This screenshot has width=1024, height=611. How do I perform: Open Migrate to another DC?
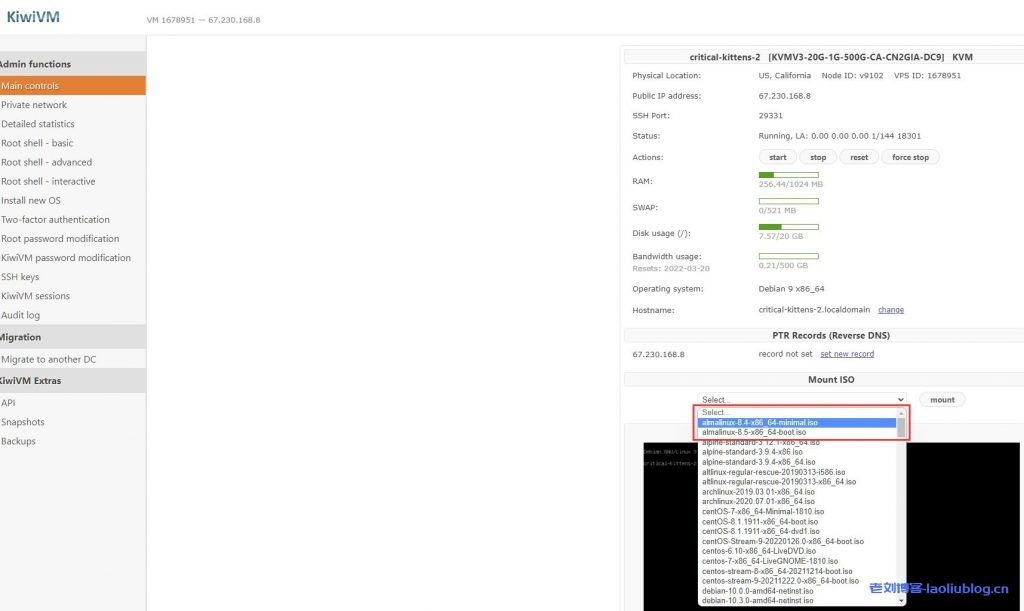(49, 360)
